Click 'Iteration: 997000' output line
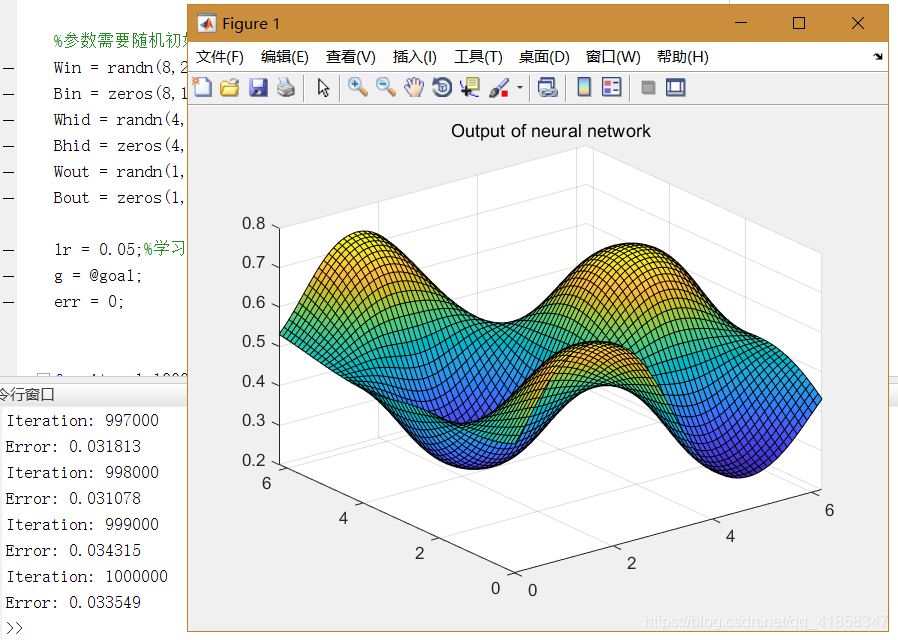The width and height of the screenshot is (898, 640). pos(82,420)
